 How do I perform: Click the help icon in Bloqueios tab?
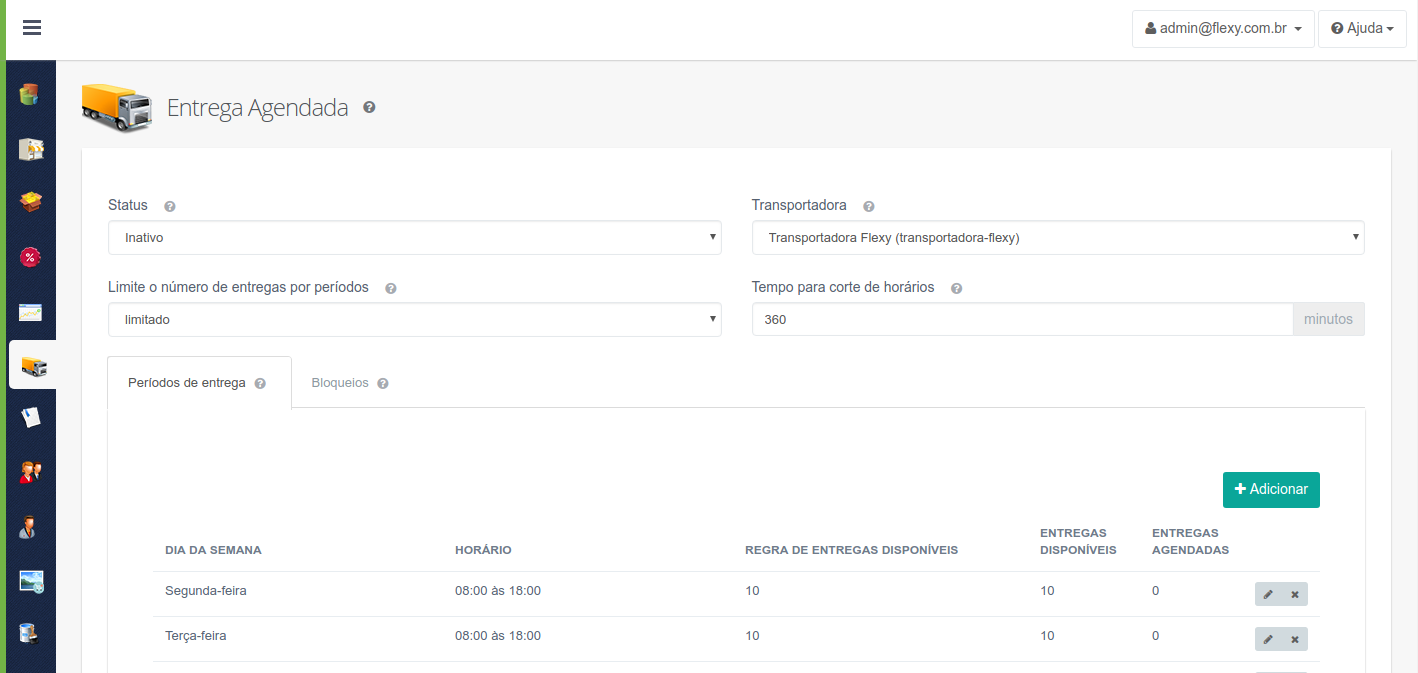point(383,383)
